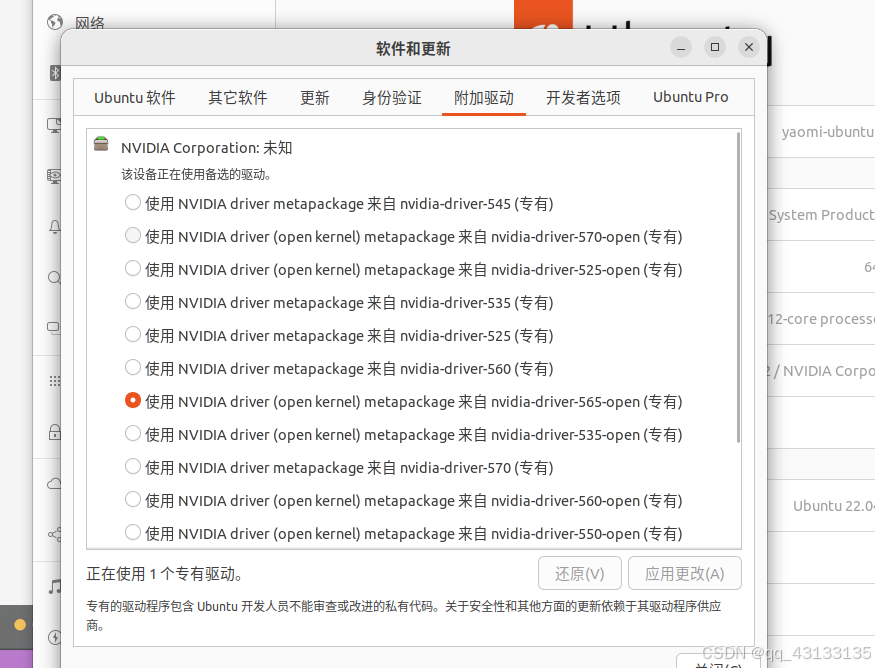Select the nvidia-driver-560-open radio button
This screenshot has height=668, width=875.
(x=133, y=499)
